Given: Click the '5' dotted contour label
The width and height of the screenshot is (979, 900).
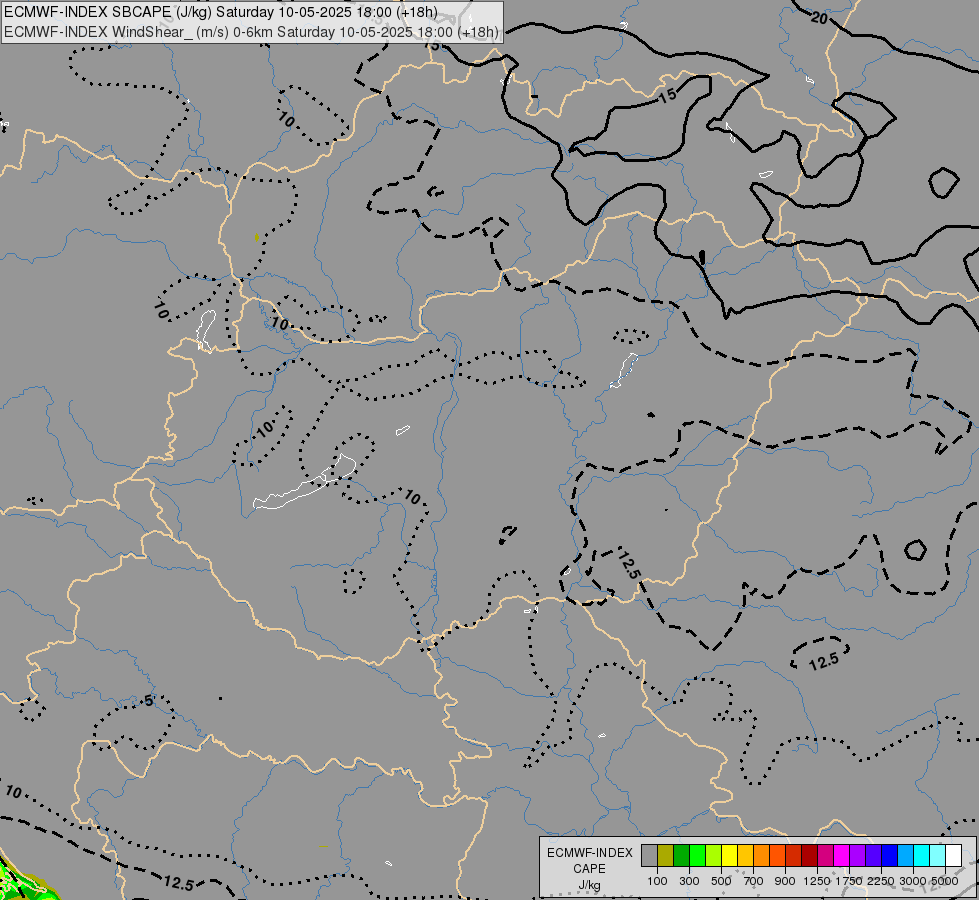Looking at the screenshot, I should (x=148, y=701).
